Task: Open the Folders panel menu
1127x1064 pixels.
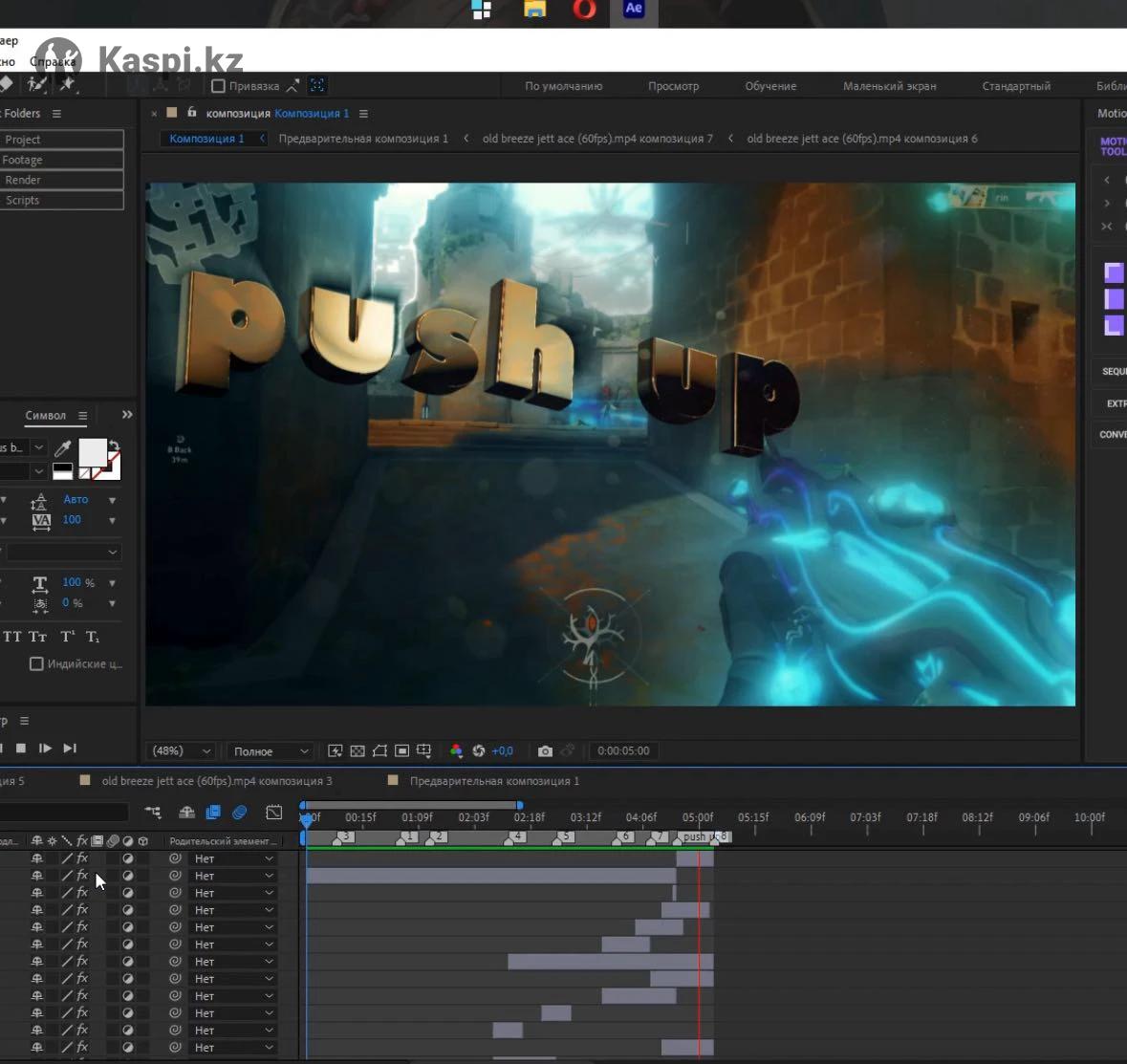Action: click(56, 114)
